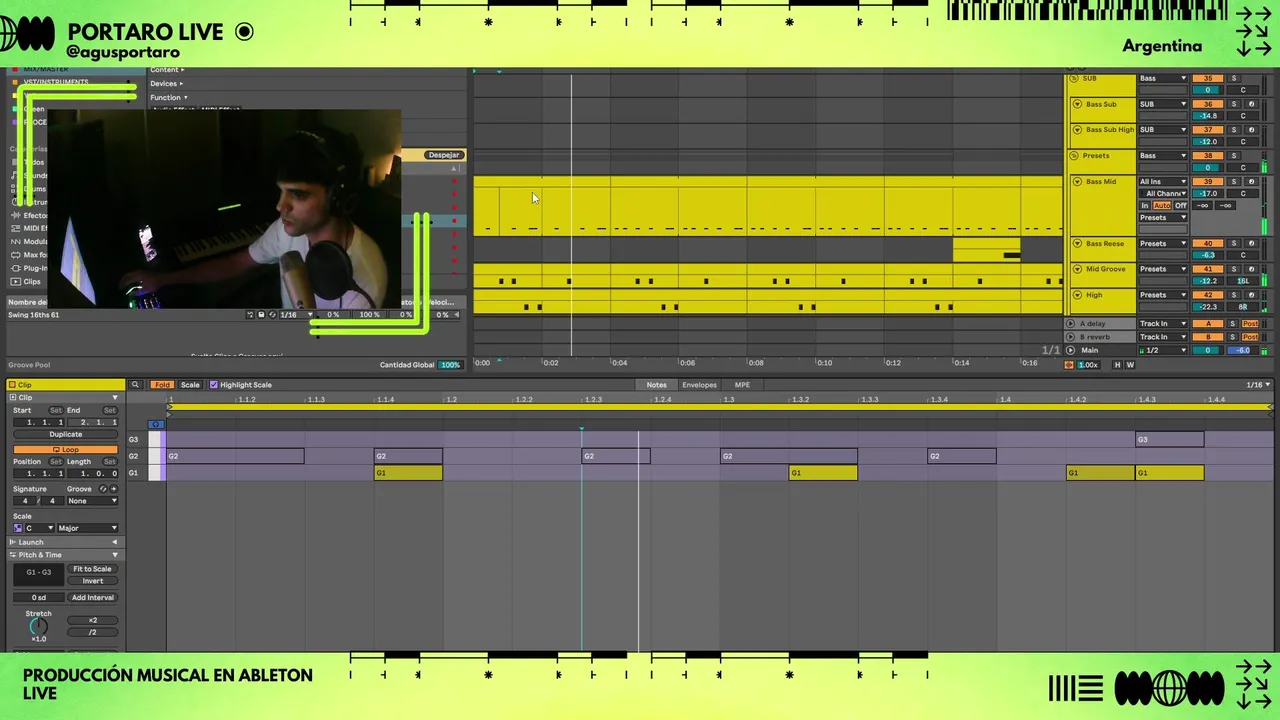Open the Major scale type dropdown

tap(88, 528)
